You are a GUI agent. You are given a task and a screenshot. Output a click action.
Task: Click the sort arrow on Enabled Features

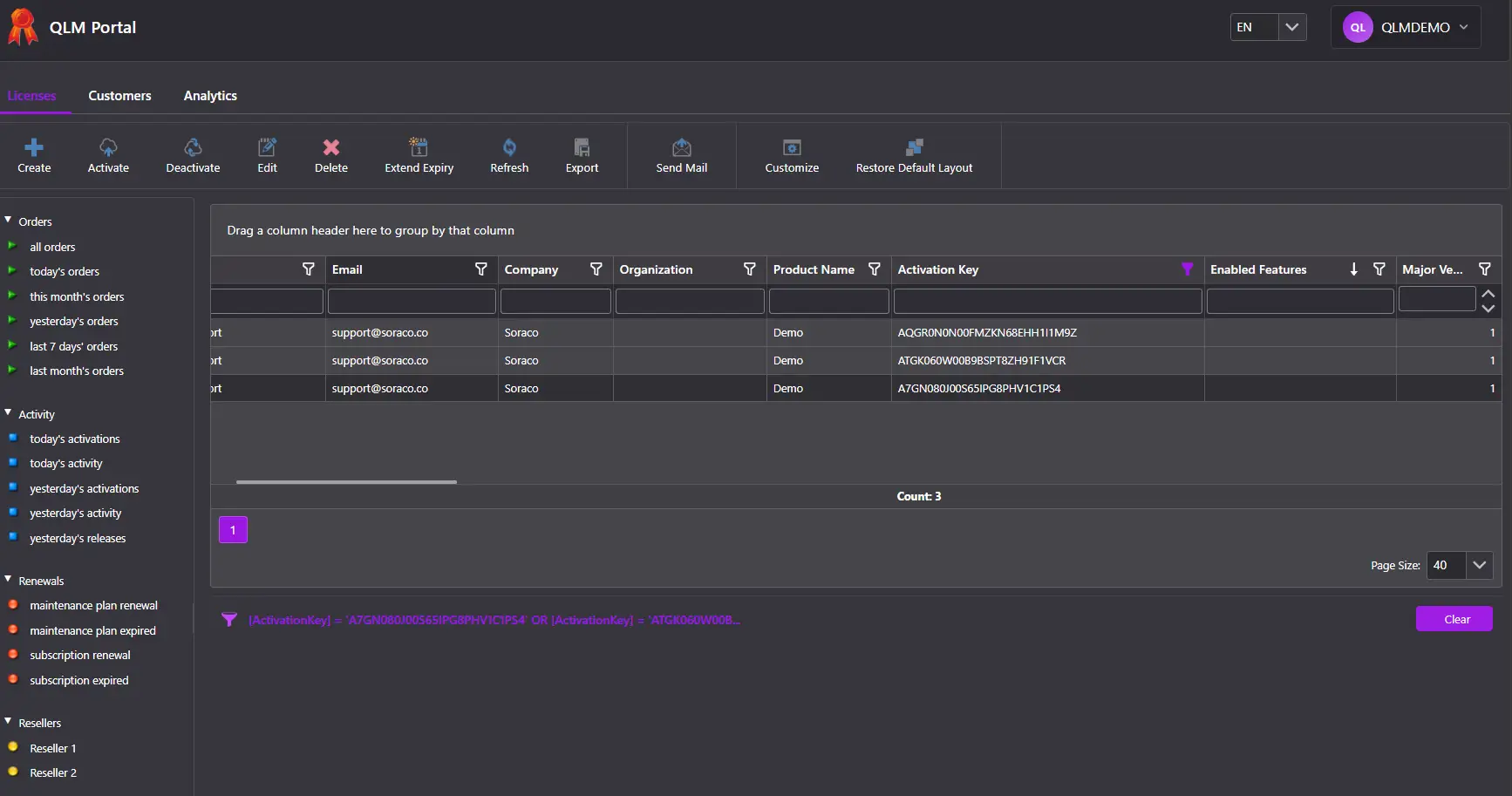point(1354,269)
